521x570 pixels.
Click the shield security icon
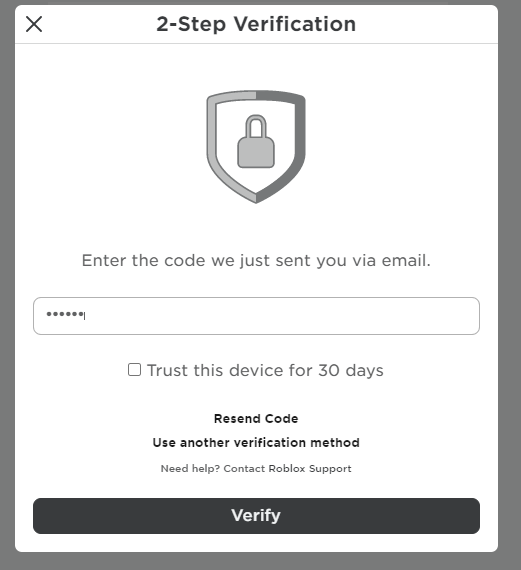(x=256, y=146)
